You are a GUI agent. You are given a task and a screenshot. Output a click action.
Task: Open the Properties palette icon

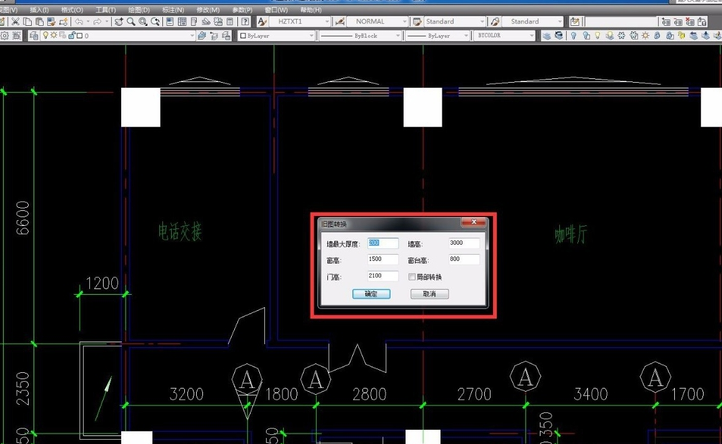170,22
